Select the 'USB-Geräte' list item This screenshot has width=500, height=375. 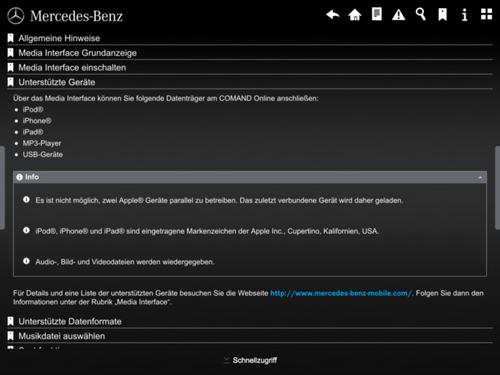43,155
